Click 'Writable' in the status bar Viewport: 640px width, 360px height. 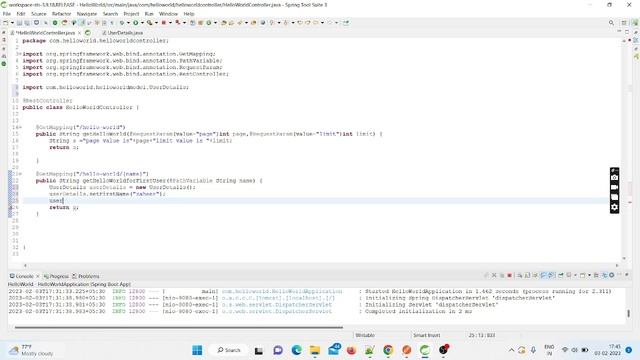365,335
